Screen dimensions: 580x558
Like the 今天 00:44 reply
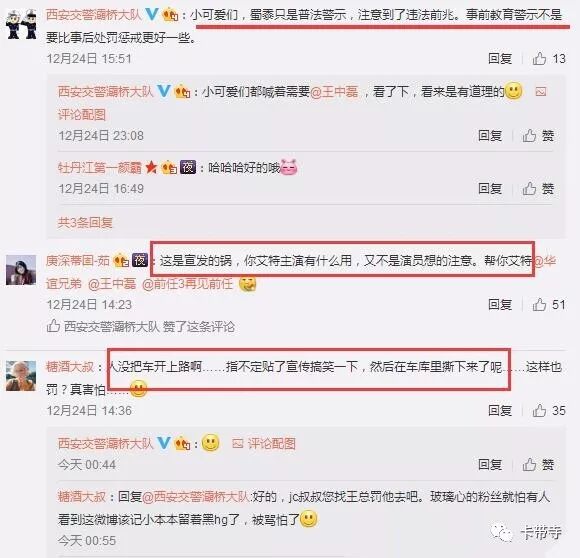pos(538,464)
